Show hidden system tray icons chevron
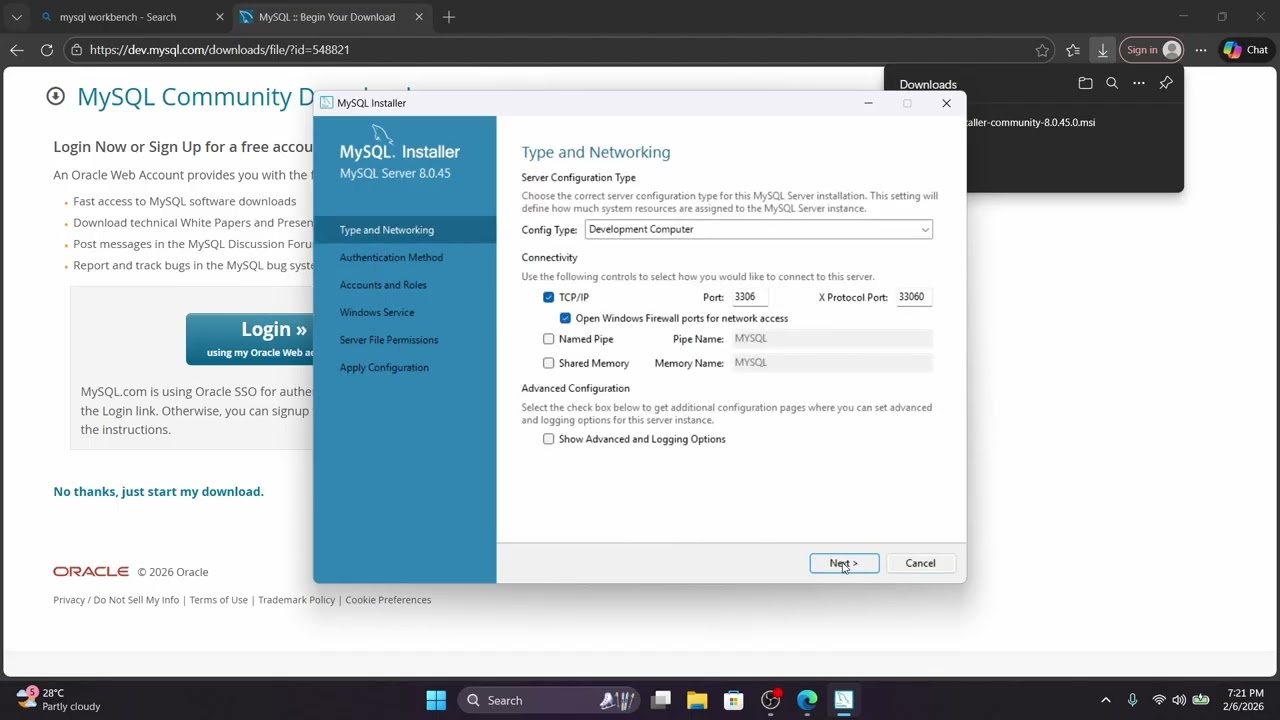 pyautogui.click(x=1105, y=700)
